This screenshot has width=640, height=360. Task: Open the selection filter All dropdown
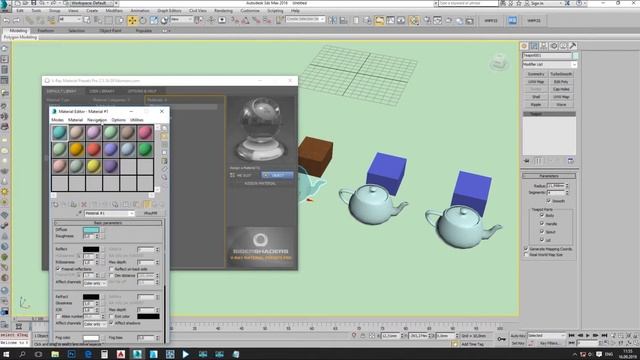tap(70, 20)
